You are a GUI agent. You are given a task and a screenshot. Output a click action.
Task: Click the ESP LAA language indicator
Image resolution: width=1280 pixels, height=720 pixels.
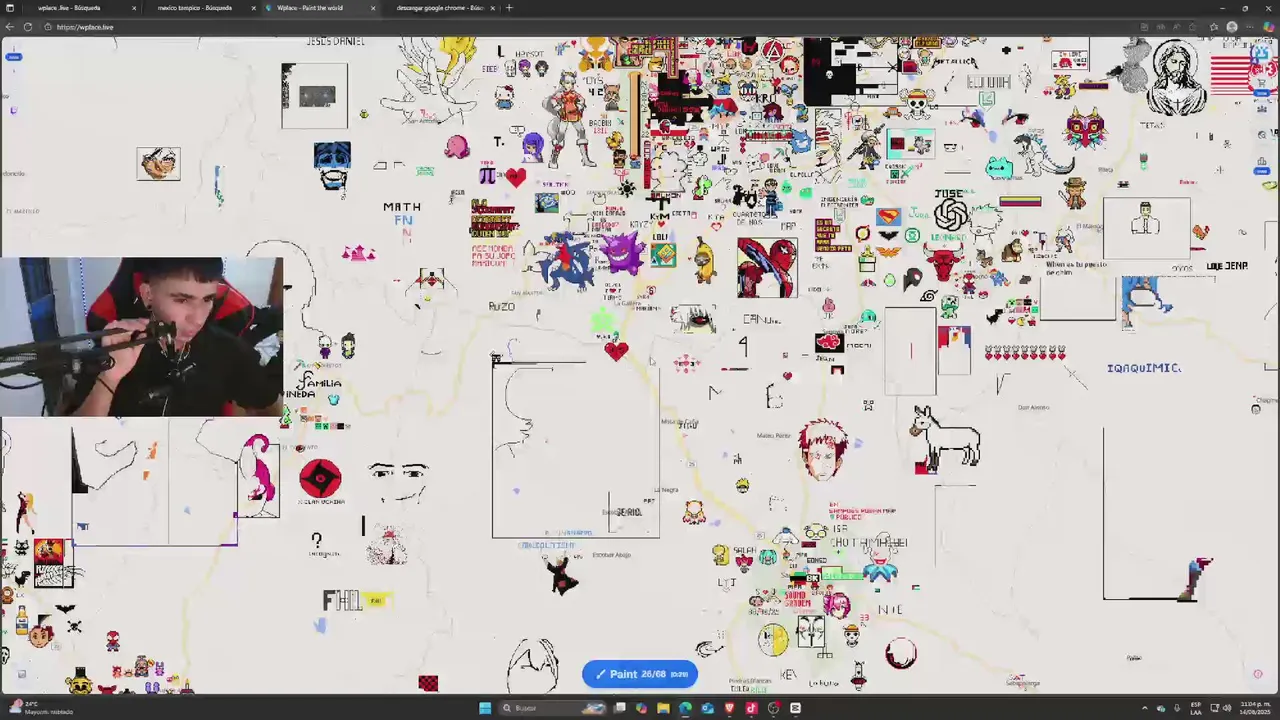pyautogui.click(x=1196, y=708)
